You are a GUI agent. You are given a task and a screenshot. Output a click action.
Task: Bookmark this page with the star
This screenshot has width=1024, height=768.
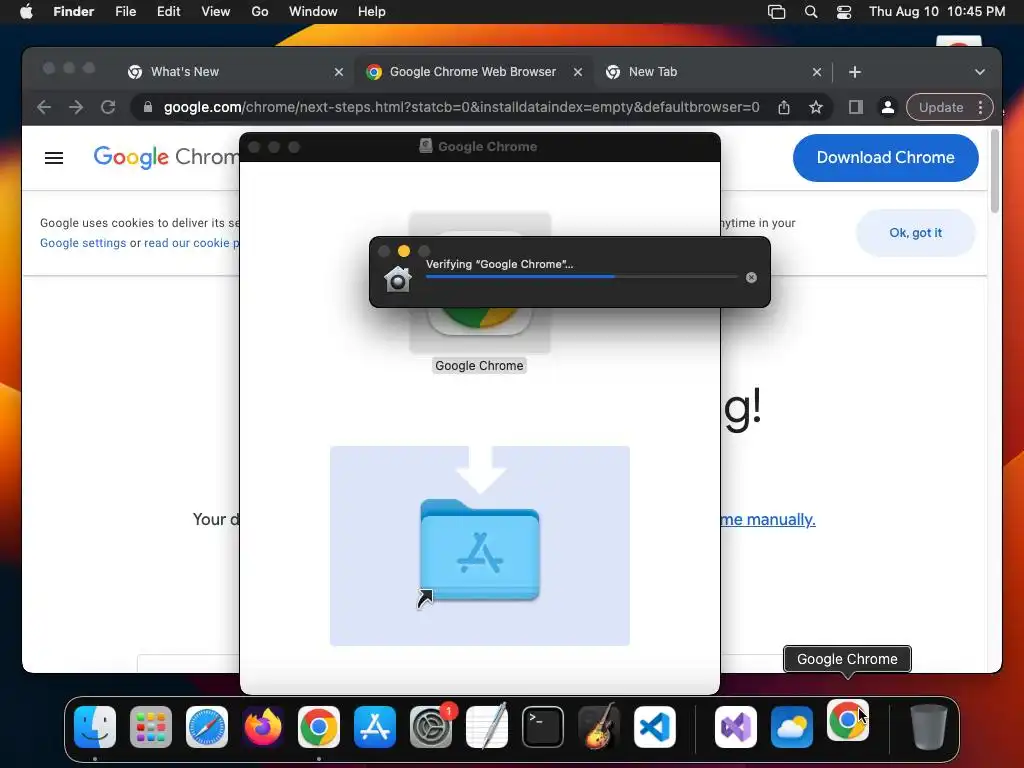pyautogui.click(x=816, y=107)
